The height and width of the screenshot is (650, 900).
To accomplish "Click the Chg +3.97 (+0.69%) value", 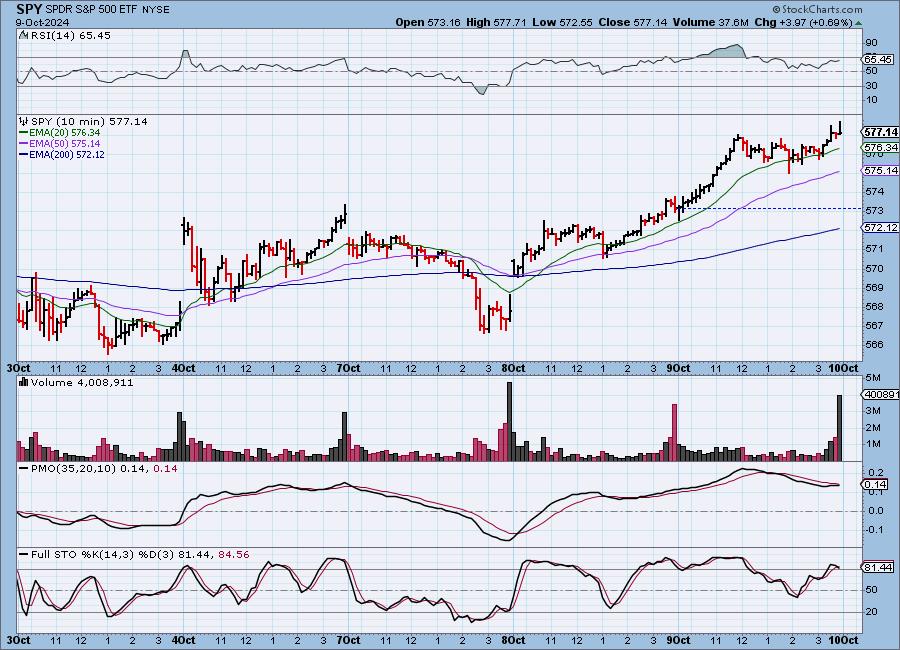I will (x=803, y=22).
